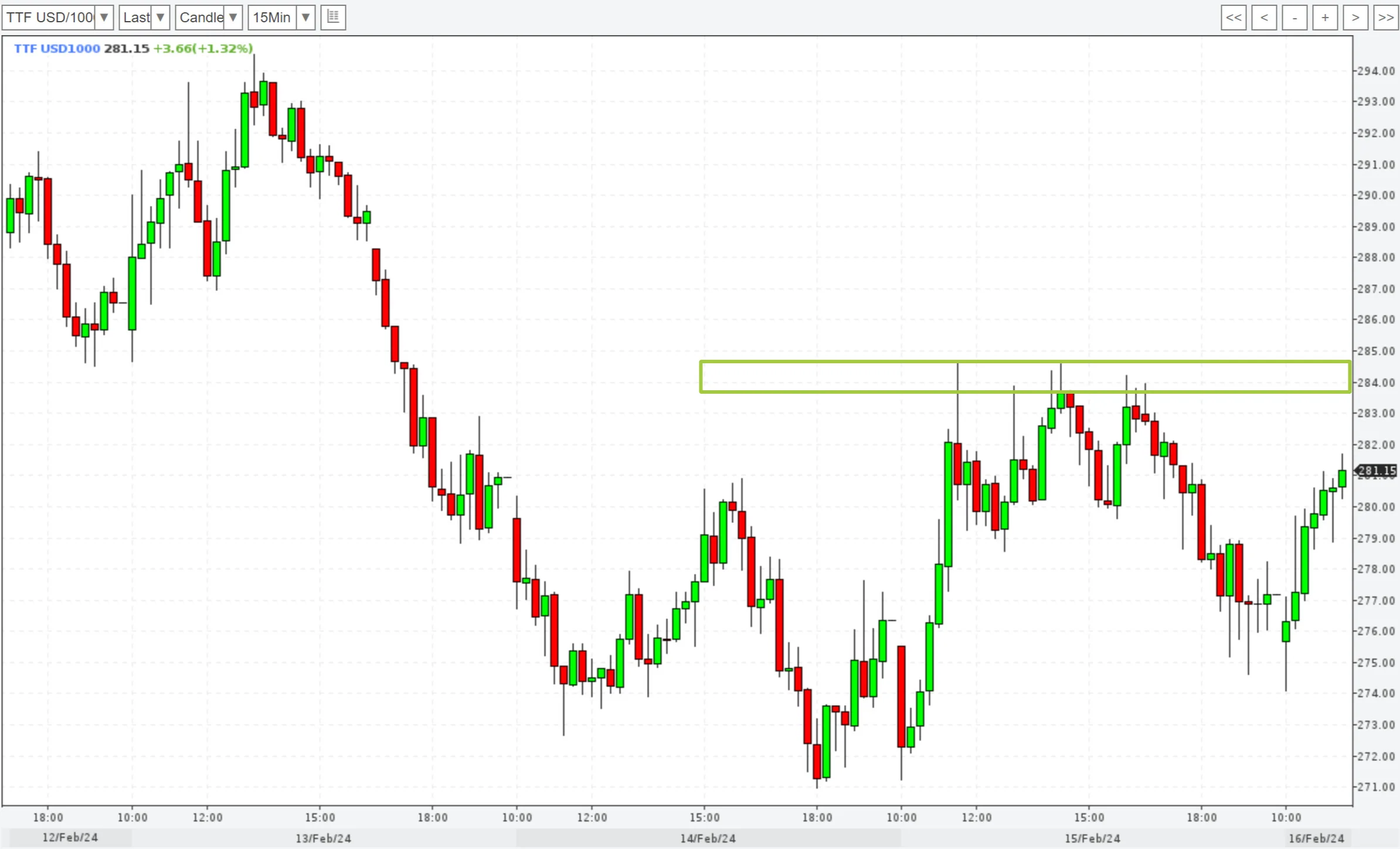Step chart back with < button
Viewport: 1400px width, 849px height.
(1264, 17)
